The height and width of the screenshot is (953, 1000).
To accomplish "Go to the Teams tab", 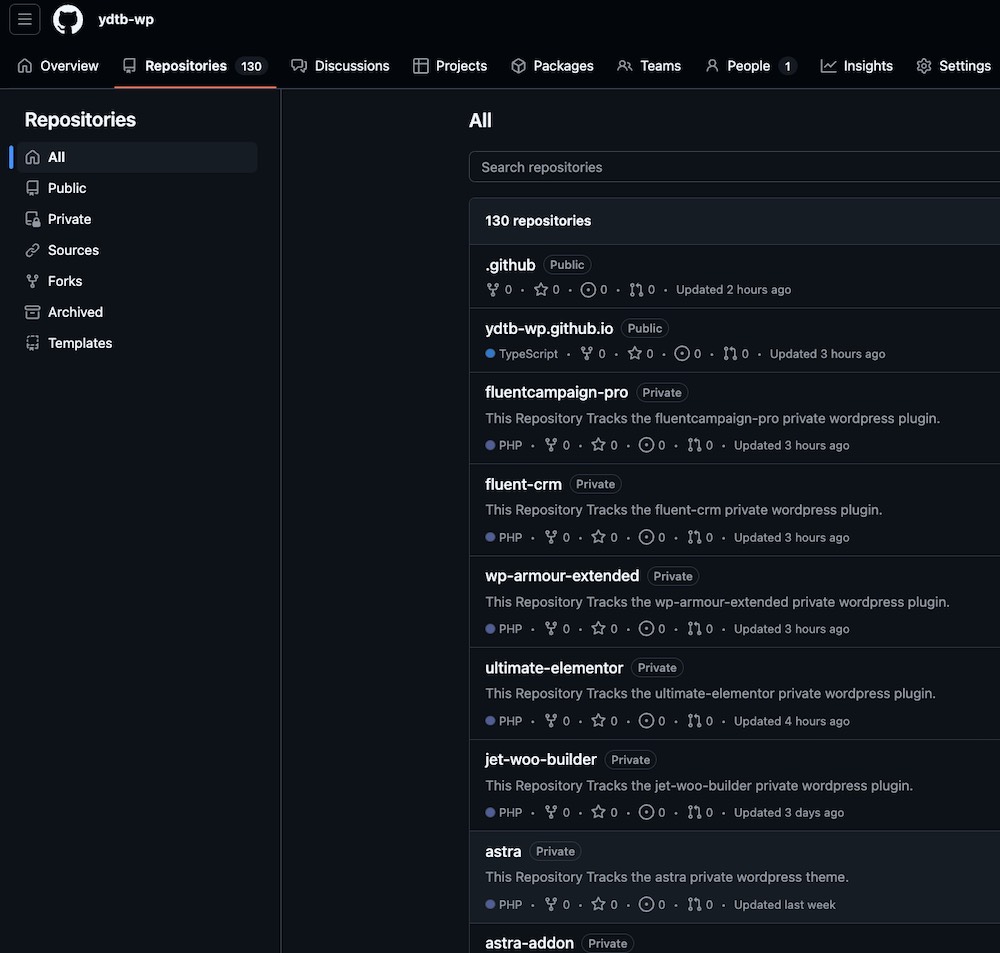I will (x=649, y=66).
